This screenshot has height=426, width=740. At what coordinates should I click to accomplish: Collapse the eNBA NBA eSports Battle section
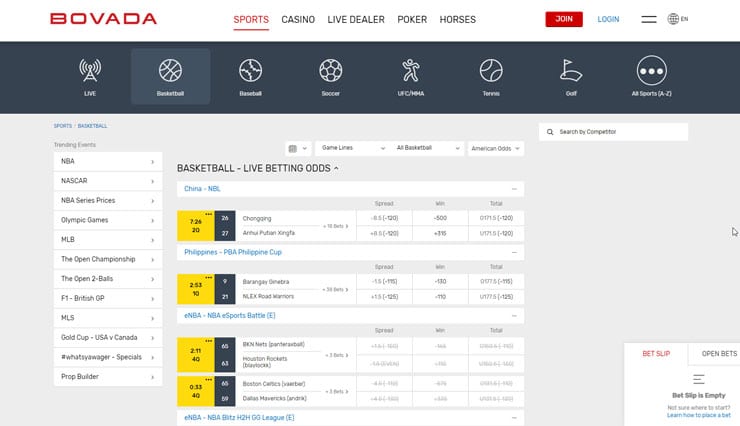coord(514,316)
